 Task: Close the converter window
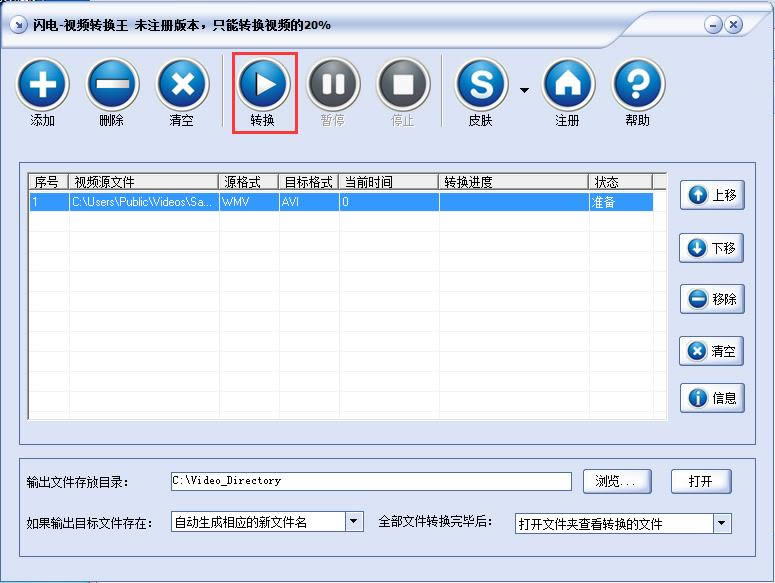tap(733, 25)
